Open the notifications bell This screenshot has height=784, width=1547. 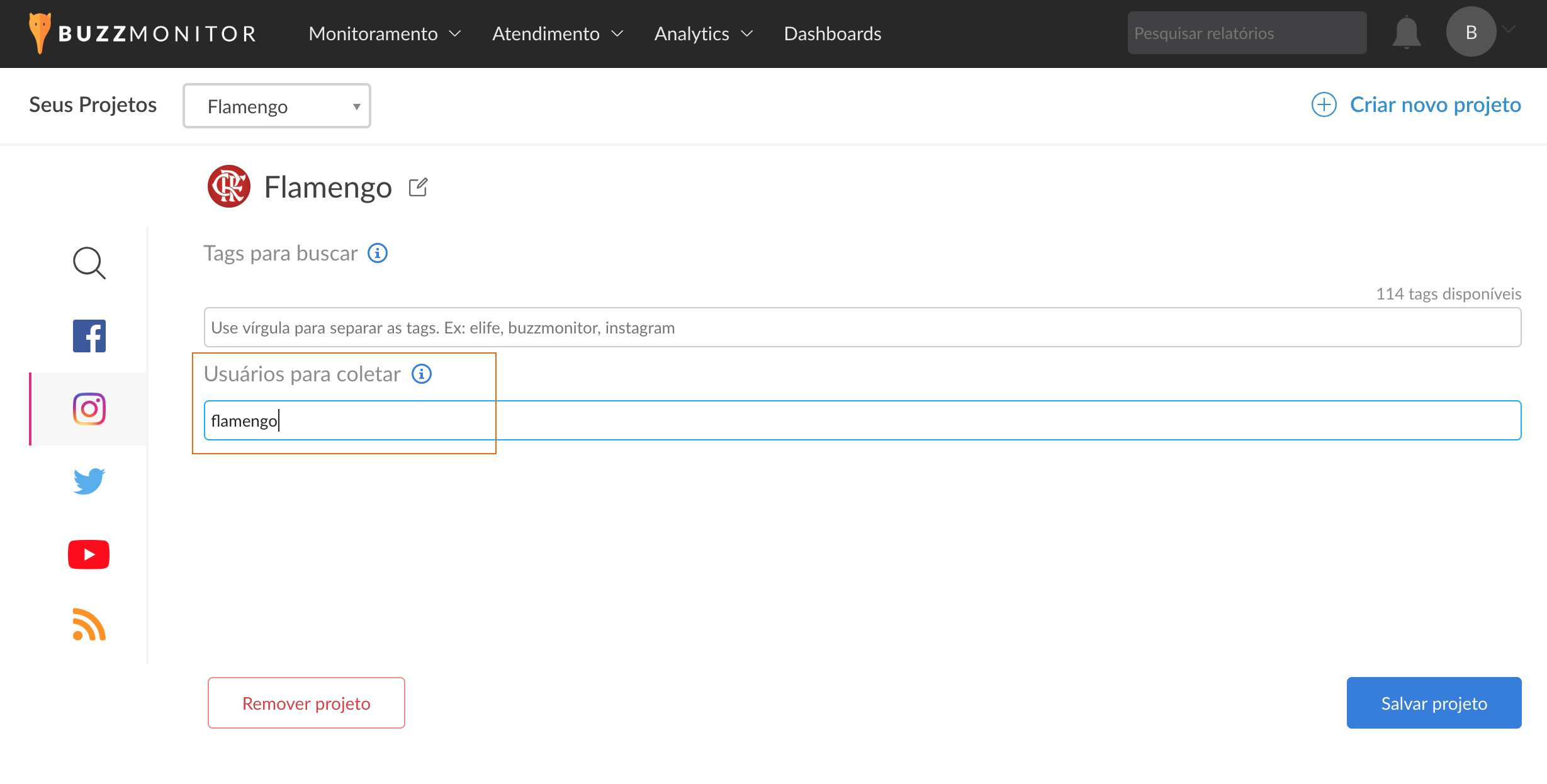click(1406, 33)
